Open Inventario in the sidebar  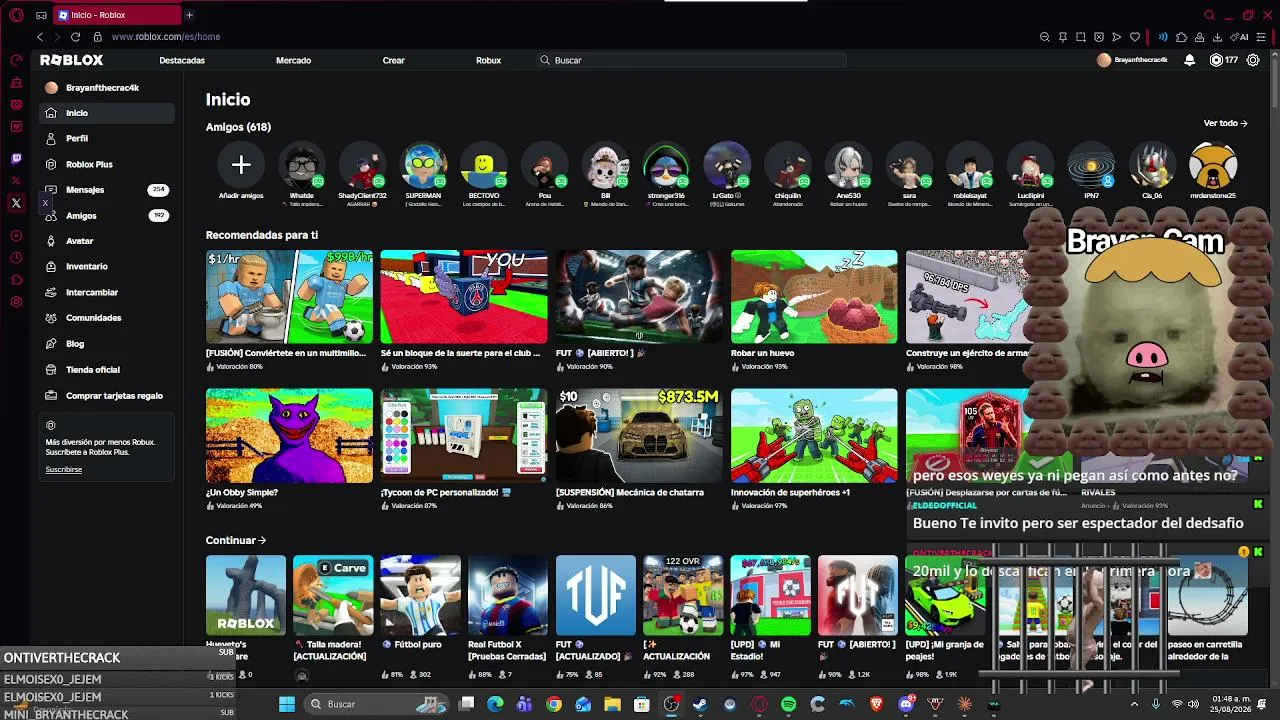coord(107,266)
